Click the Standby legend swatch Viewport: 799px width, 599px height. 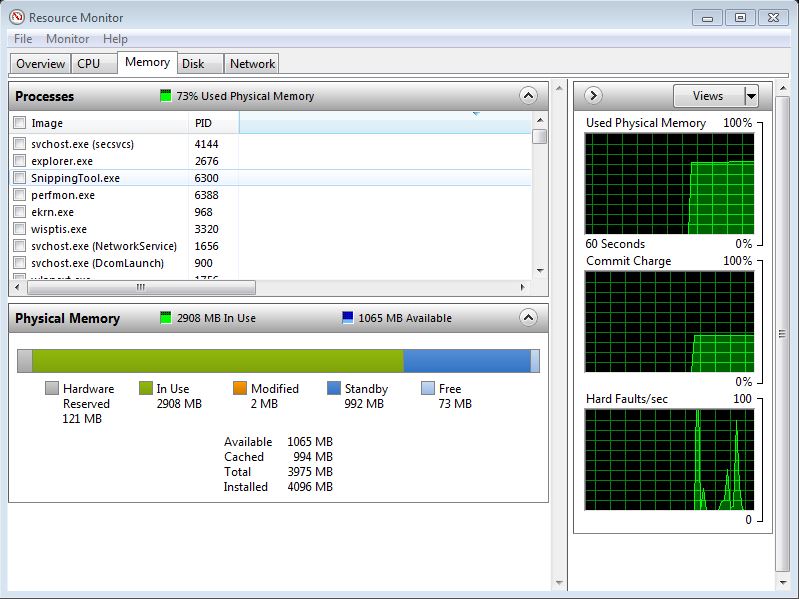[334, 388]
